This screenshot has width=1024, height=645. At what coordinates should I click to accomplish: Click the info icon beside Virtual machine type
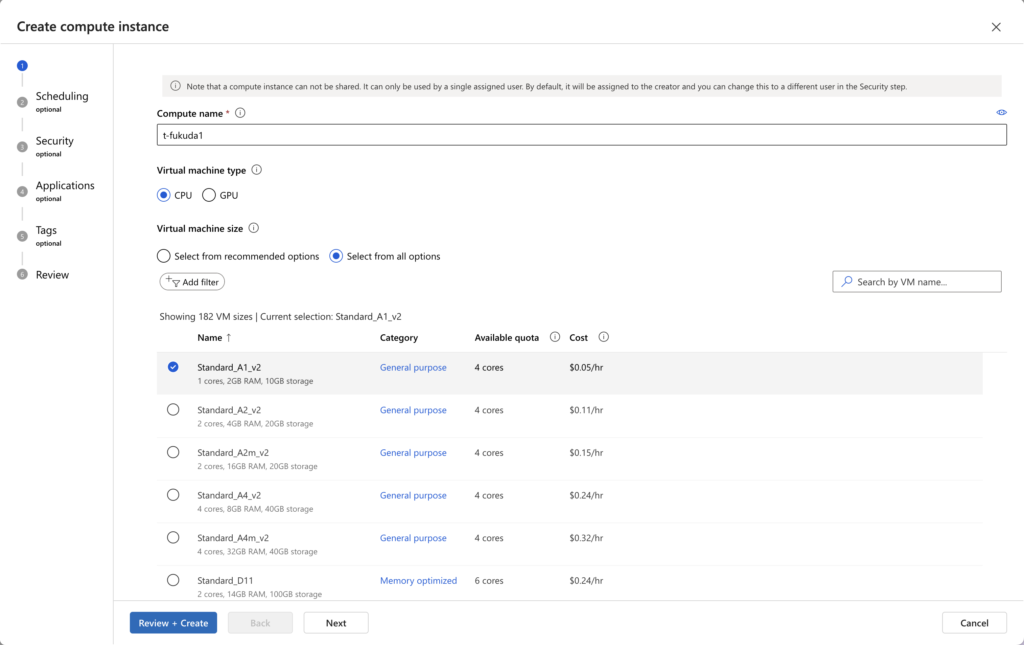pyautogui.click(x=257, y=170)
